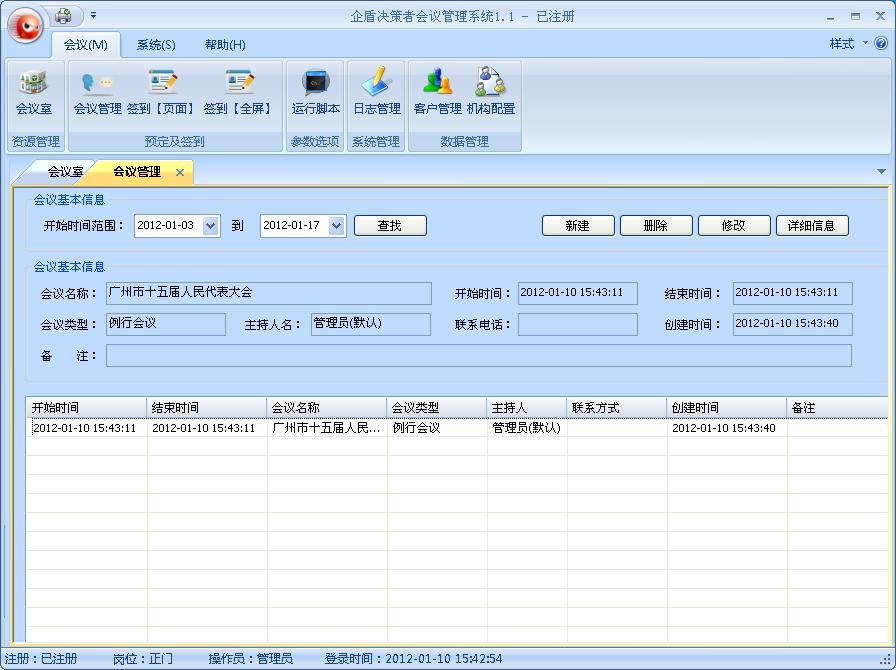Open the 系统(S) menu tab
The width and height of the screenshot is (896, 670).
pyautogui.click(x=156, y=45)
